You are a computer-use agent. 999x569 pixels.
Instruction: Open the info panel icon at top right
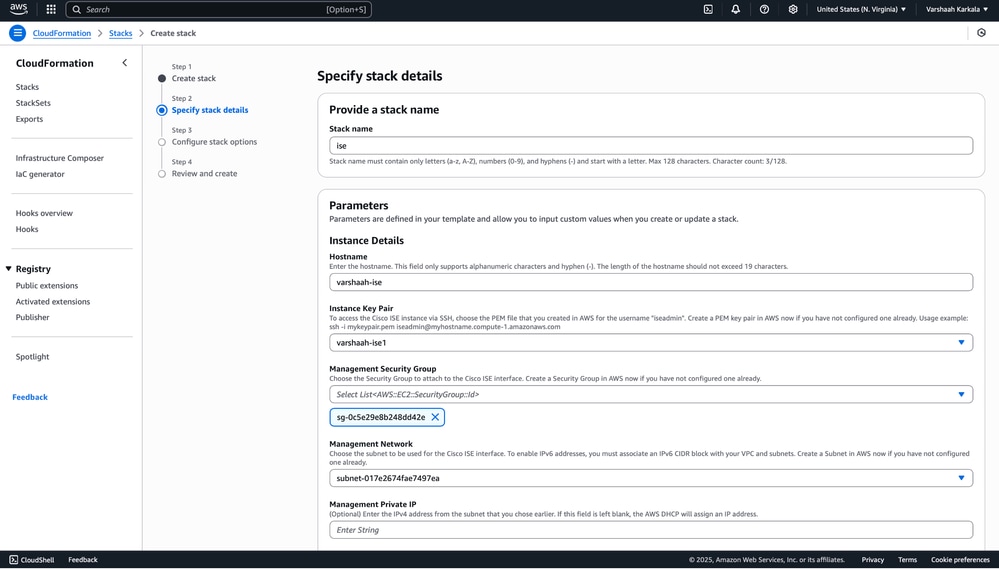click(981, 33)
